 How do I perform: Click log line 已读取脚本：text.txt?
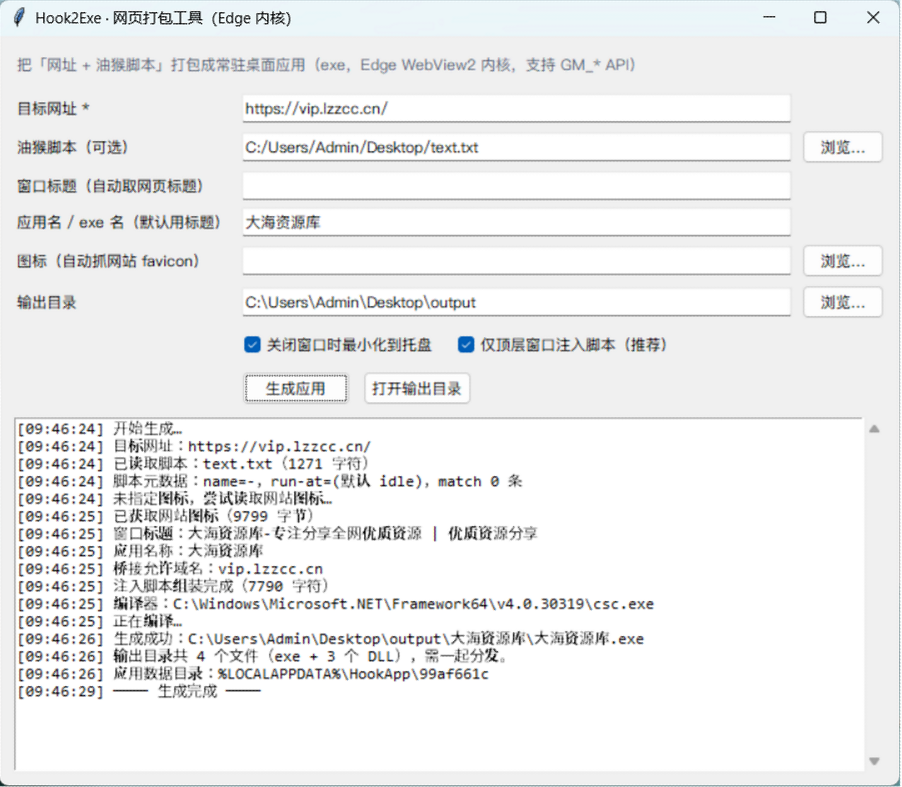coord(193,464)
